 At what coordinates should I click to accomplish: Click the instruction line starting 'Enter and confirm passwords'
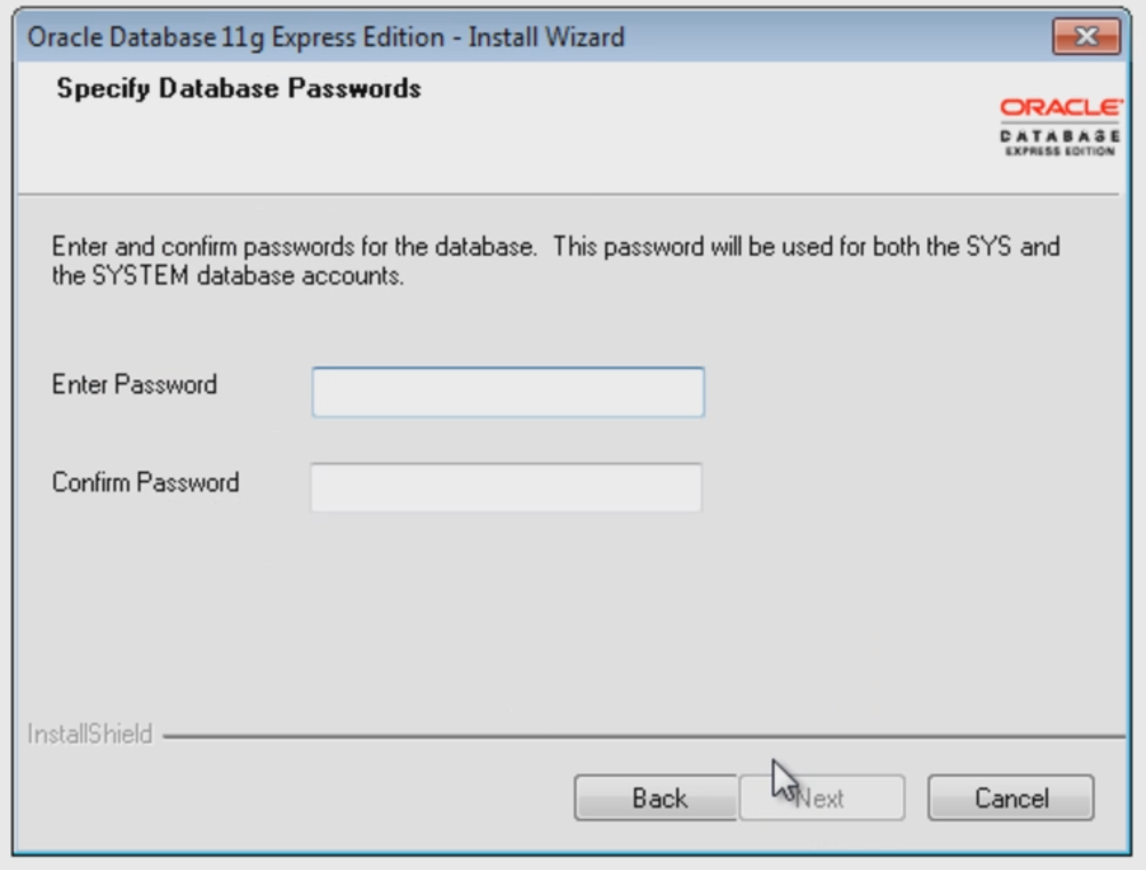555,247
